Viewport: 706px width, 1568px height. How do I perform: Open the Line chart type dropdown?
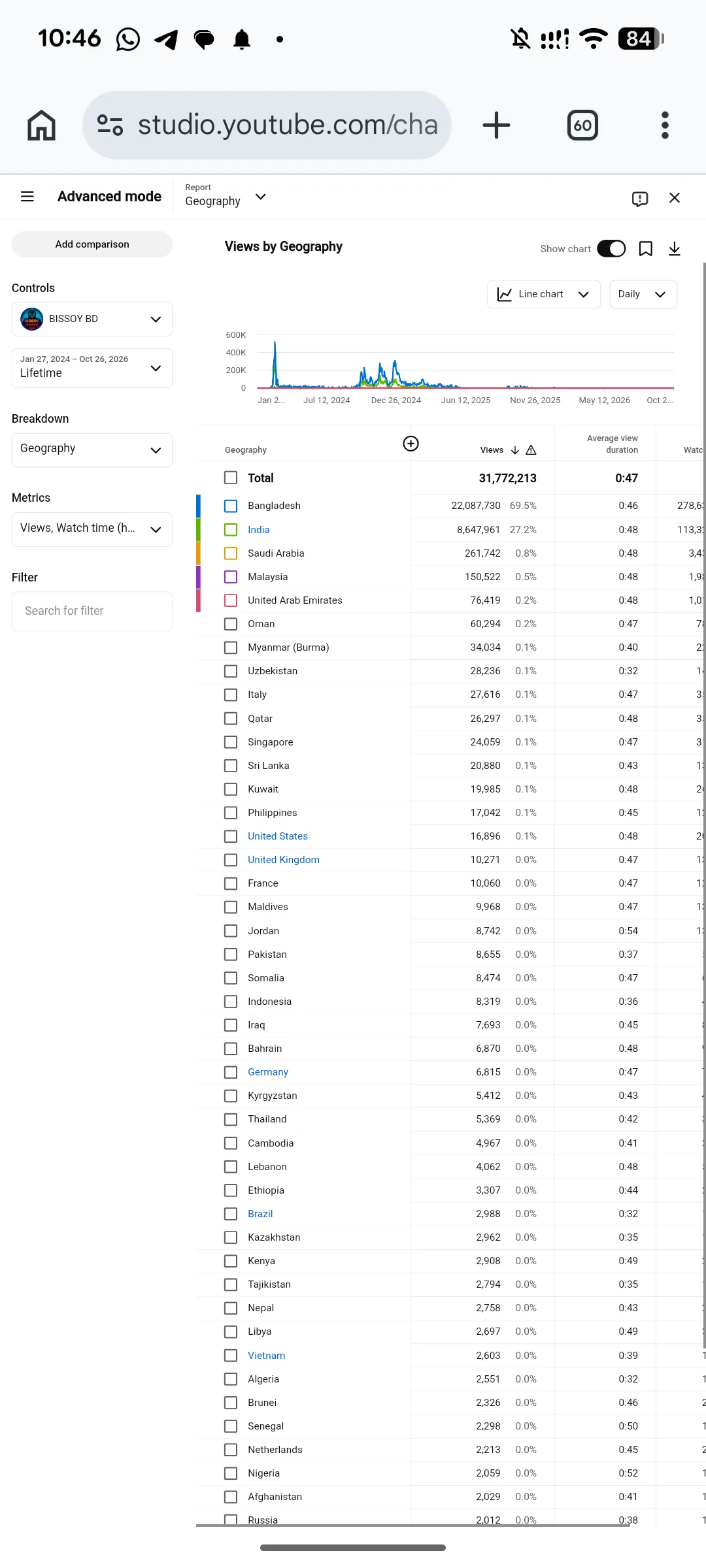point(544,294)
